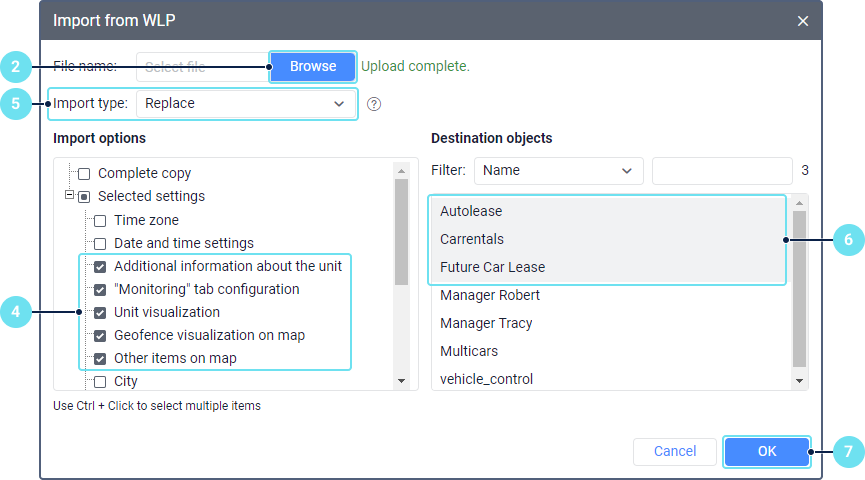Collapse the Selected settings tree node
The width and height of the screenshot is (865, 480).
pyautogui.click(x=69, y=196)
